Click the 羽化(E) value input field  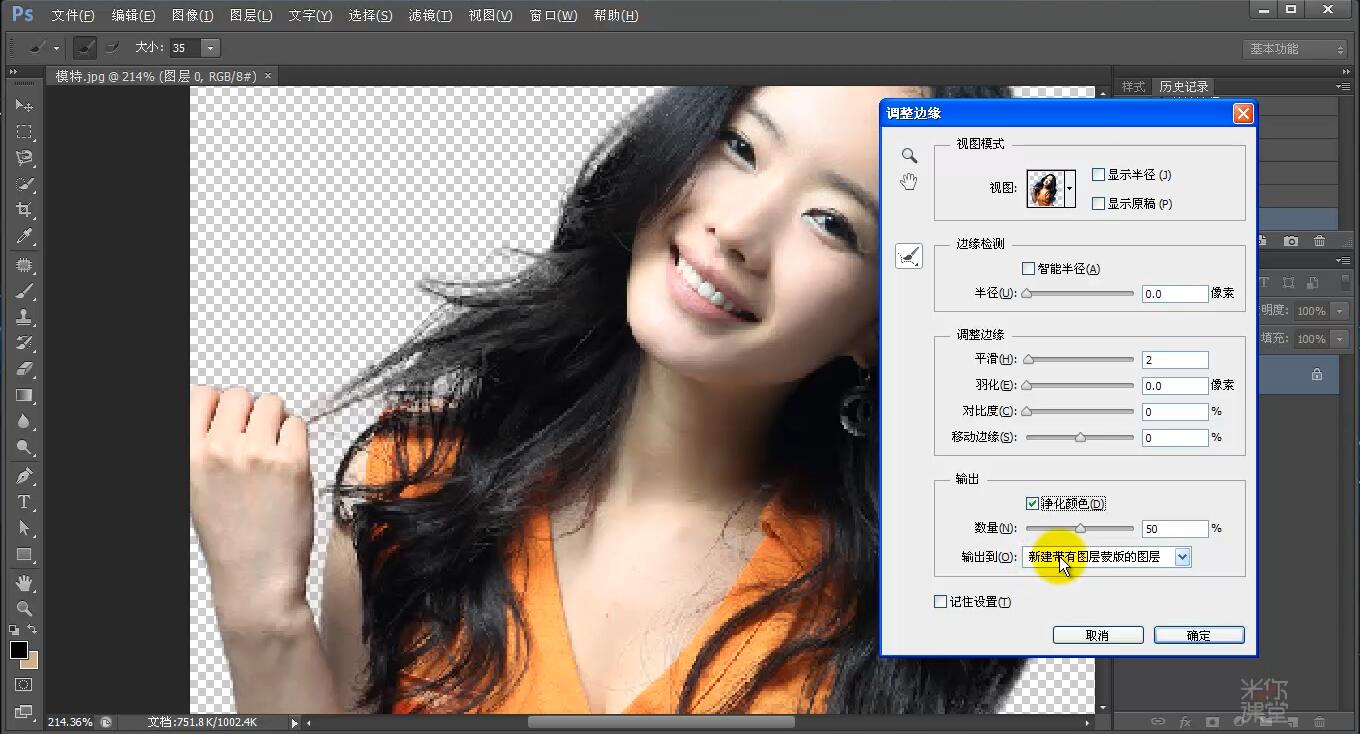point(1174,385)
